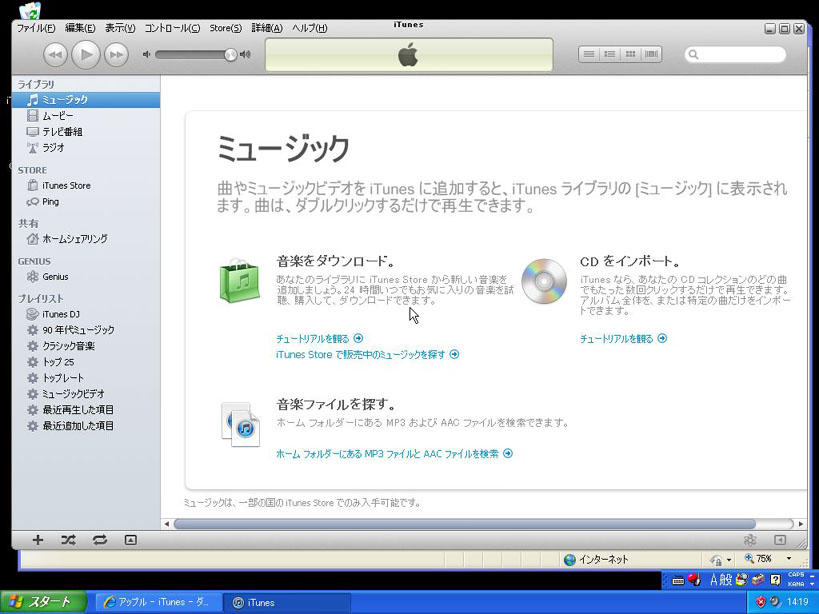Click the language bar help question icon
This screenshot has height=614, width=819.
(776, 580)
